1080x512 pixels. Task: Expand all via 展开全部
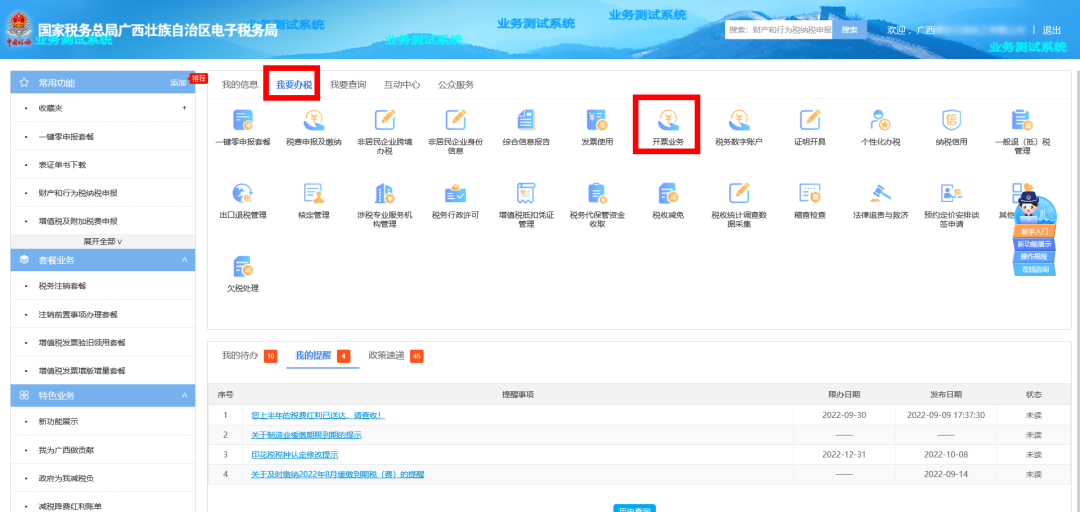click(x=103, y=241)
